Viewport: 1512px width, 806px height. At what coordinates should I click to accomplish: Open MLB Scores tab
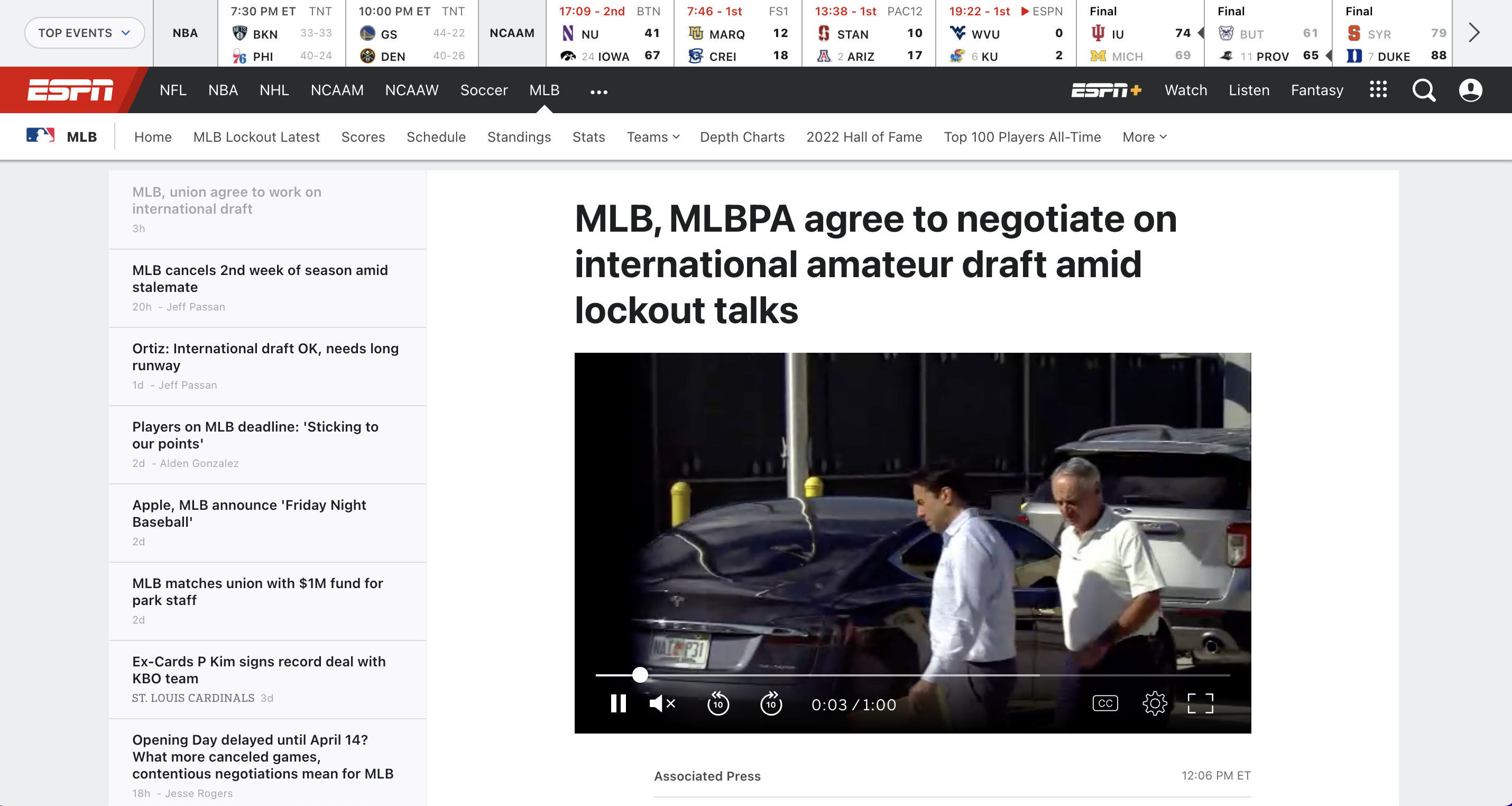[363, 137]
